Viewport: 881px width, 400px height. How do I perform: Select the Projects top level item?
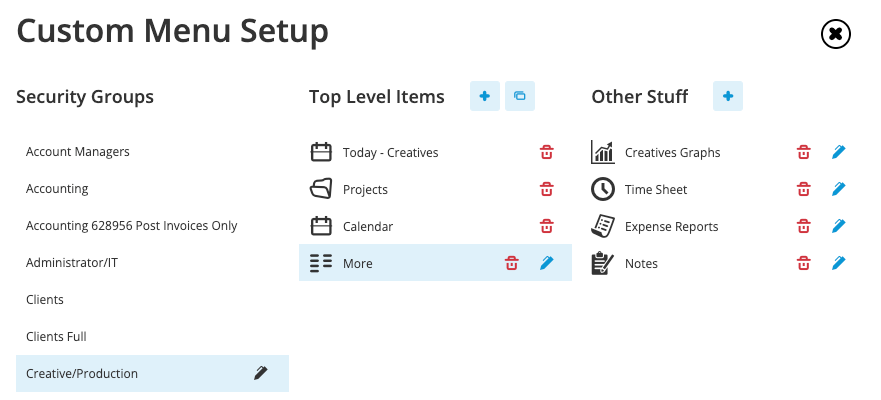(435, 189)
